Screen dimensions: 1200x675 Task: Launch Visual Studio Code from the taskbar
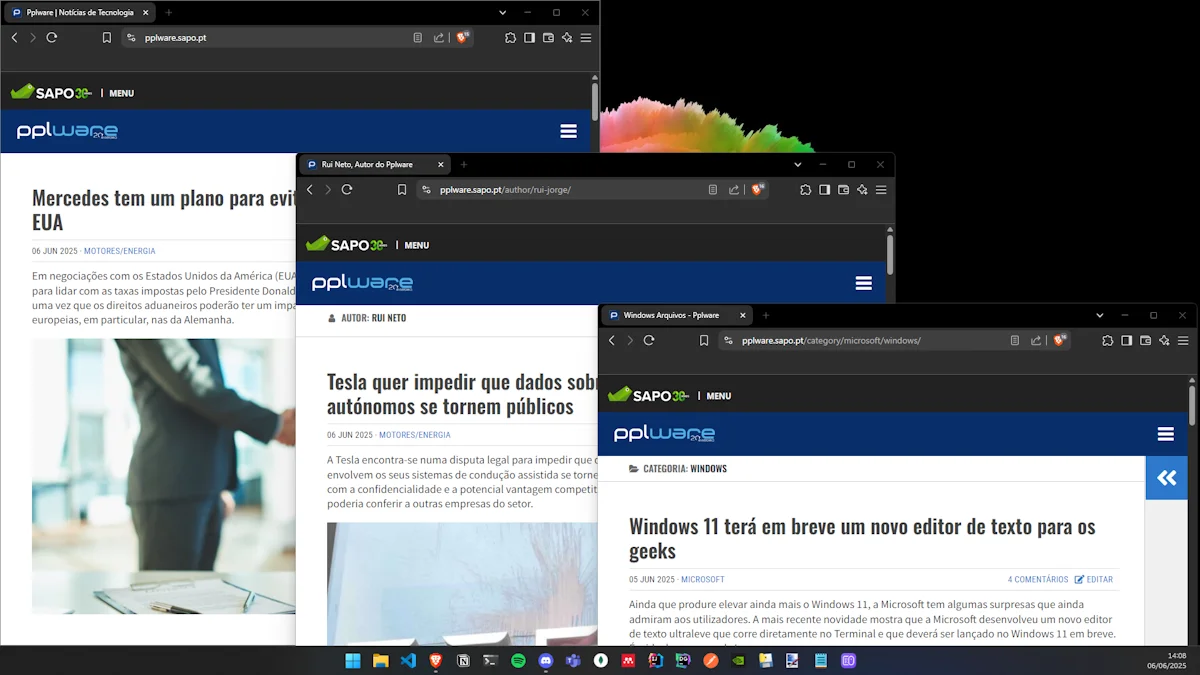(408, 660)
